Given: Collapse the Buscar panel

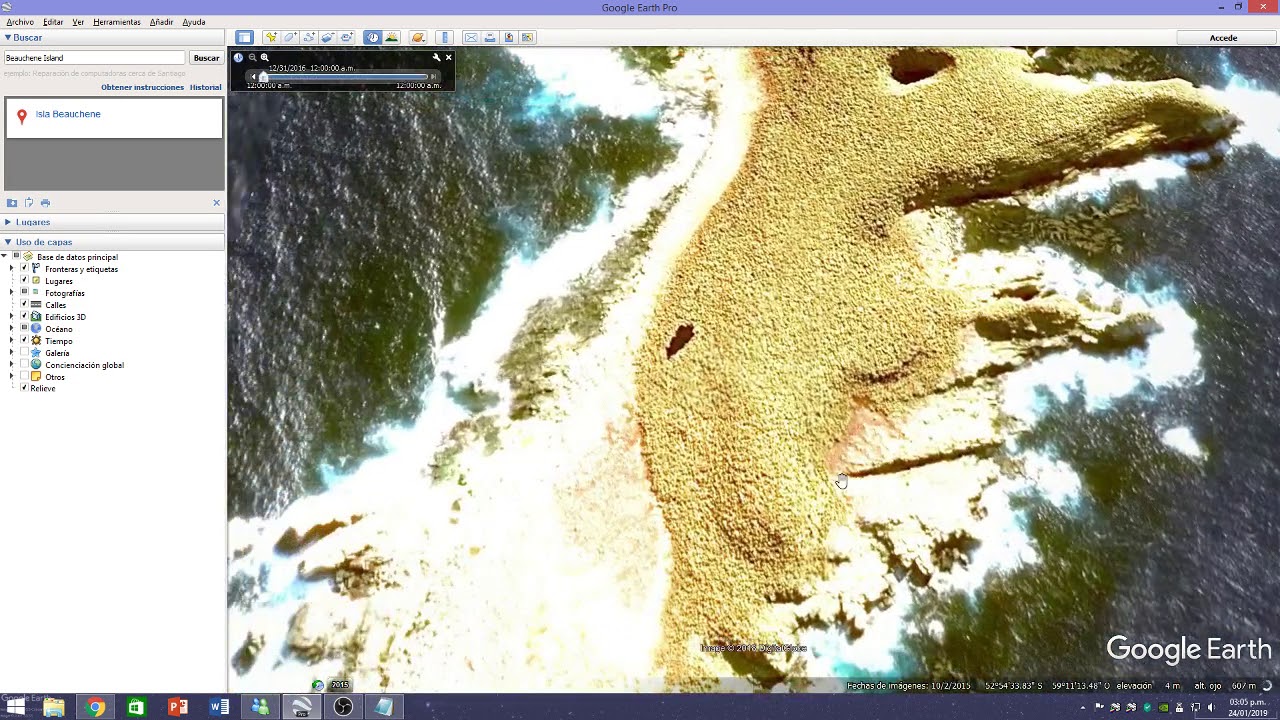Looking at the screenshot, I should click(x=8, y=38).
